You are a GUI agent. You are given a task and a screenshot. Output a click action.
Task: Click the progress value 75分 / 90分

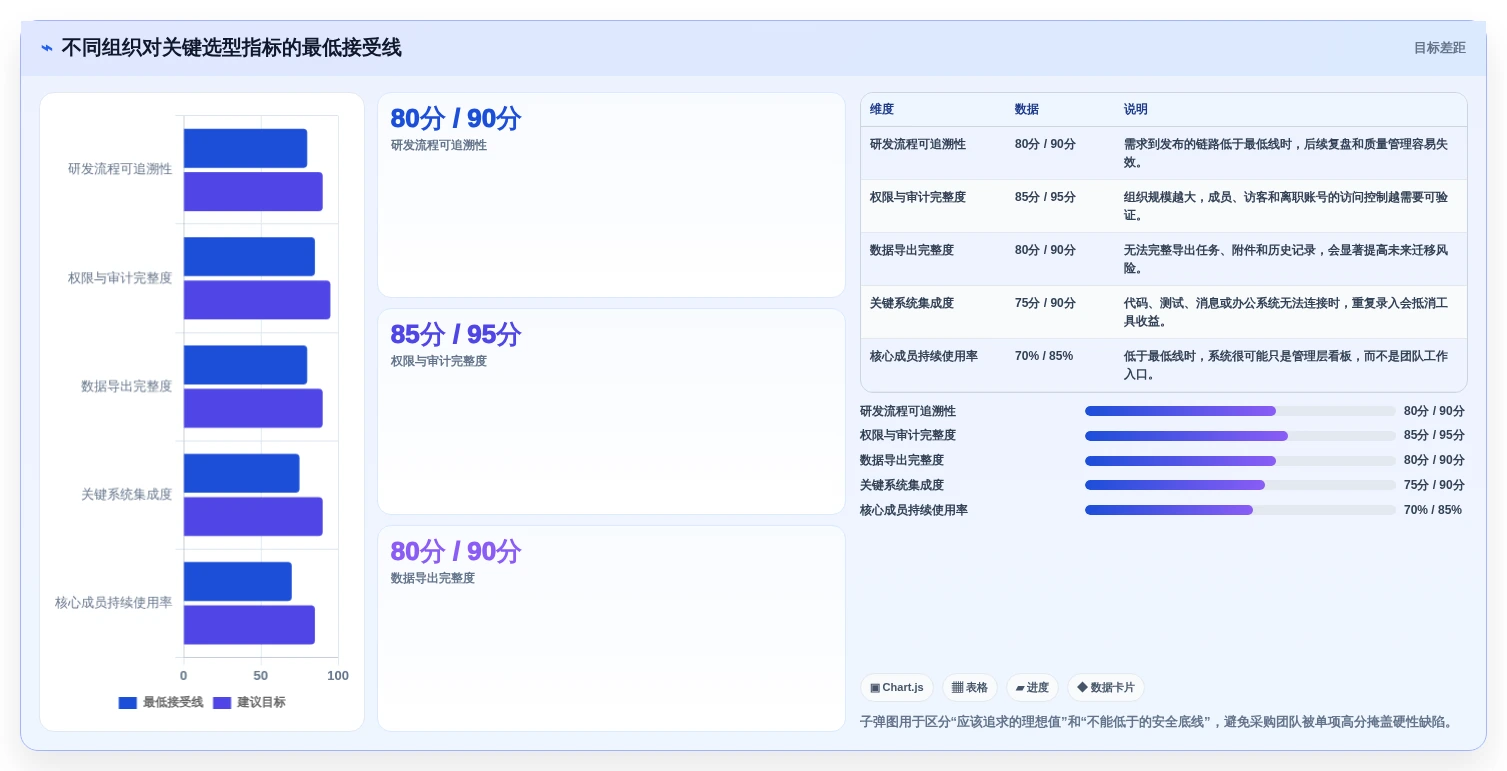pyautogui.click(x=1434, y=485)
